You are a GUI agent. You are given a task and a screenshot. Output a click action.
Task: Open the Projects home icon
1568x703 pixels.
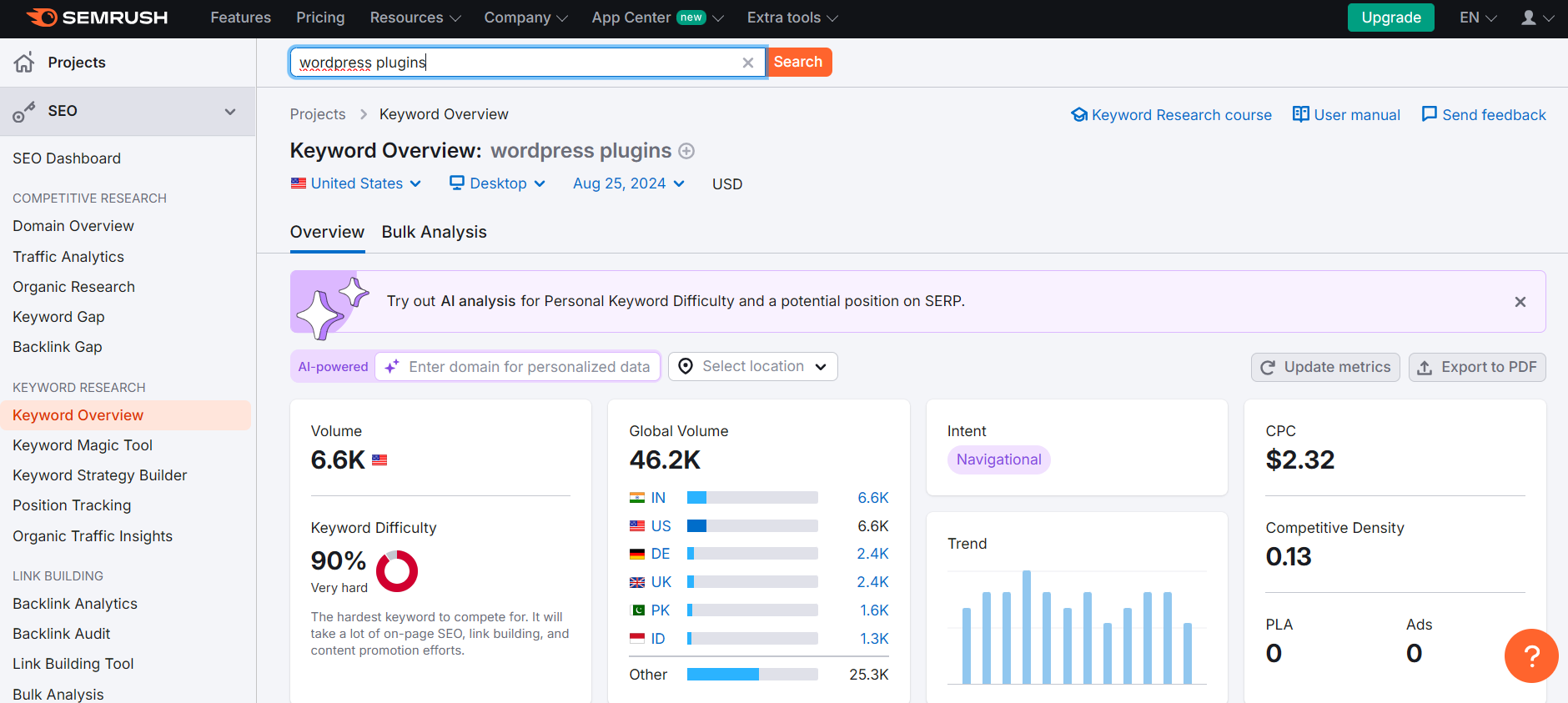click(24, 63)
